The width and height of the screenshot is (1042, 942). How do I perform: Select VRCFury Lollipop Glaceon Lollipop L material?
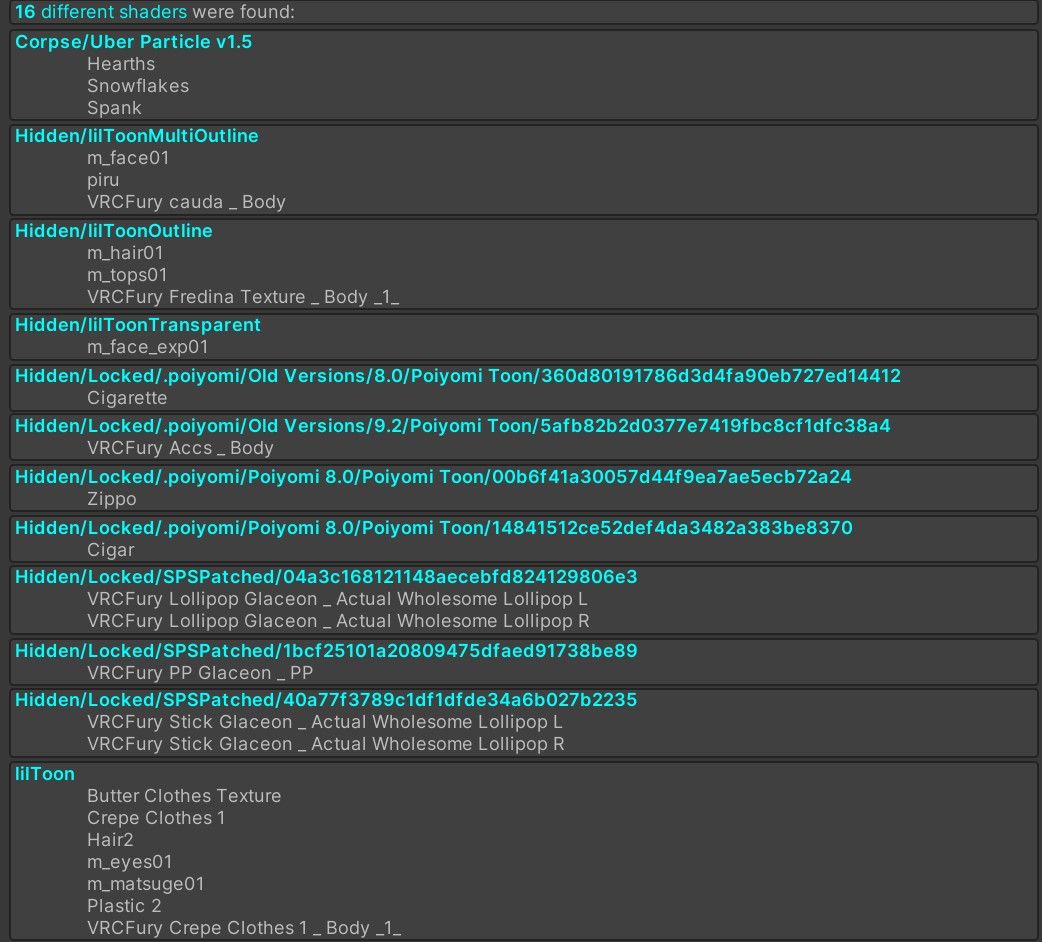coord(337,599)
